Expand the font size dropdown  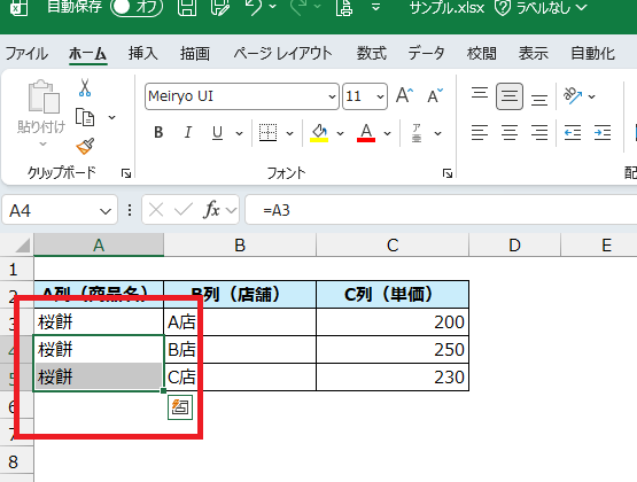pos(381,97)
